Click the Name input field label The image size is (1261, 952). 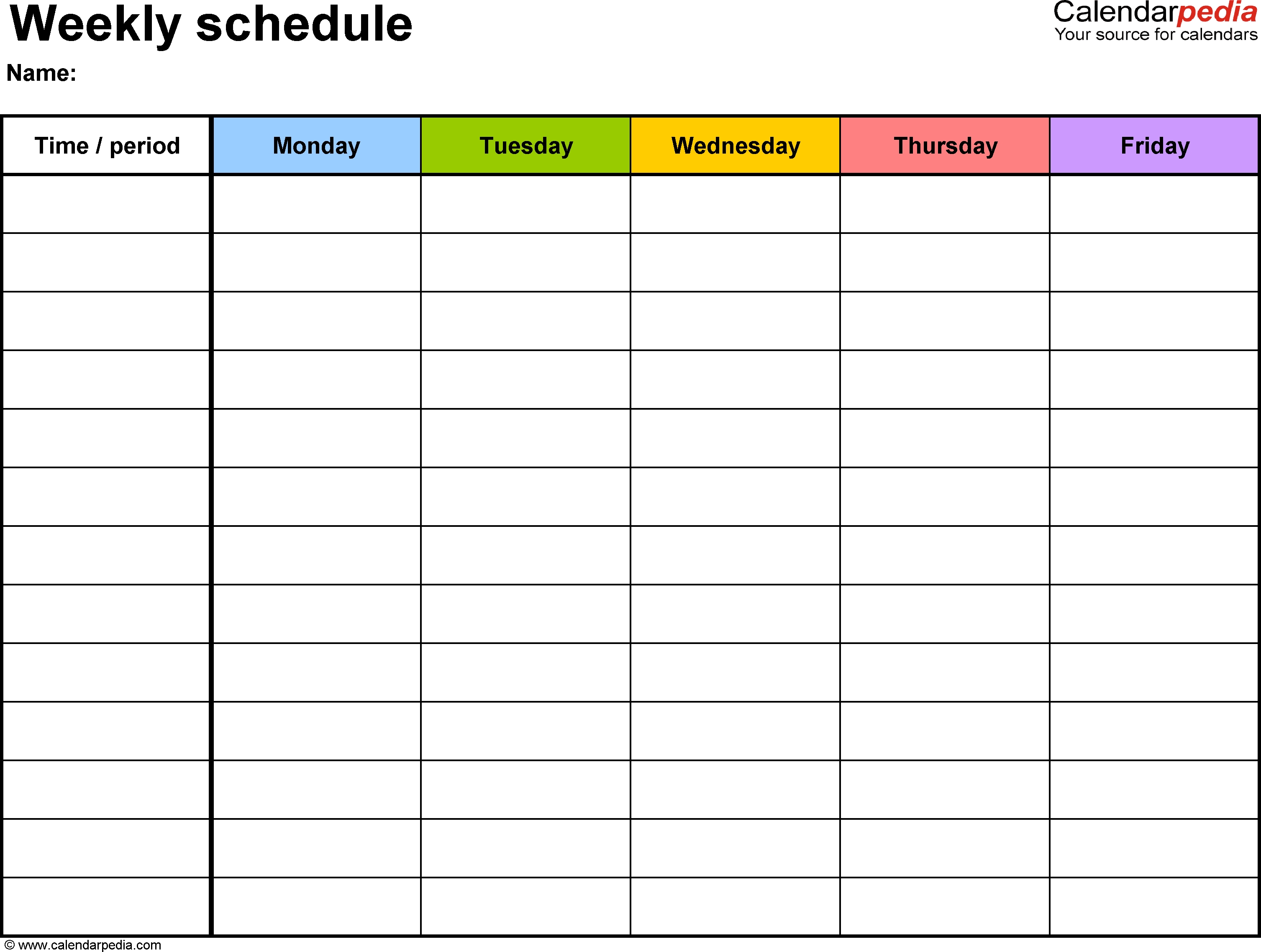click(x=46, y=74)
